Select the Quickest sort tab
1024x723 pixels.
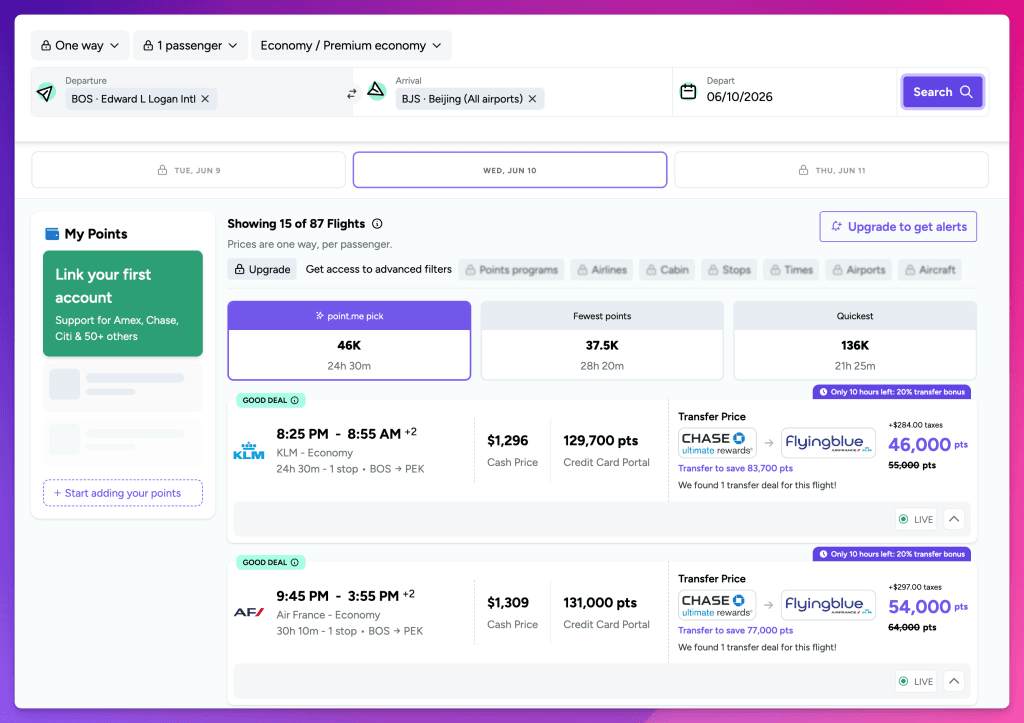pyautogui.click(x=855, y=340)
